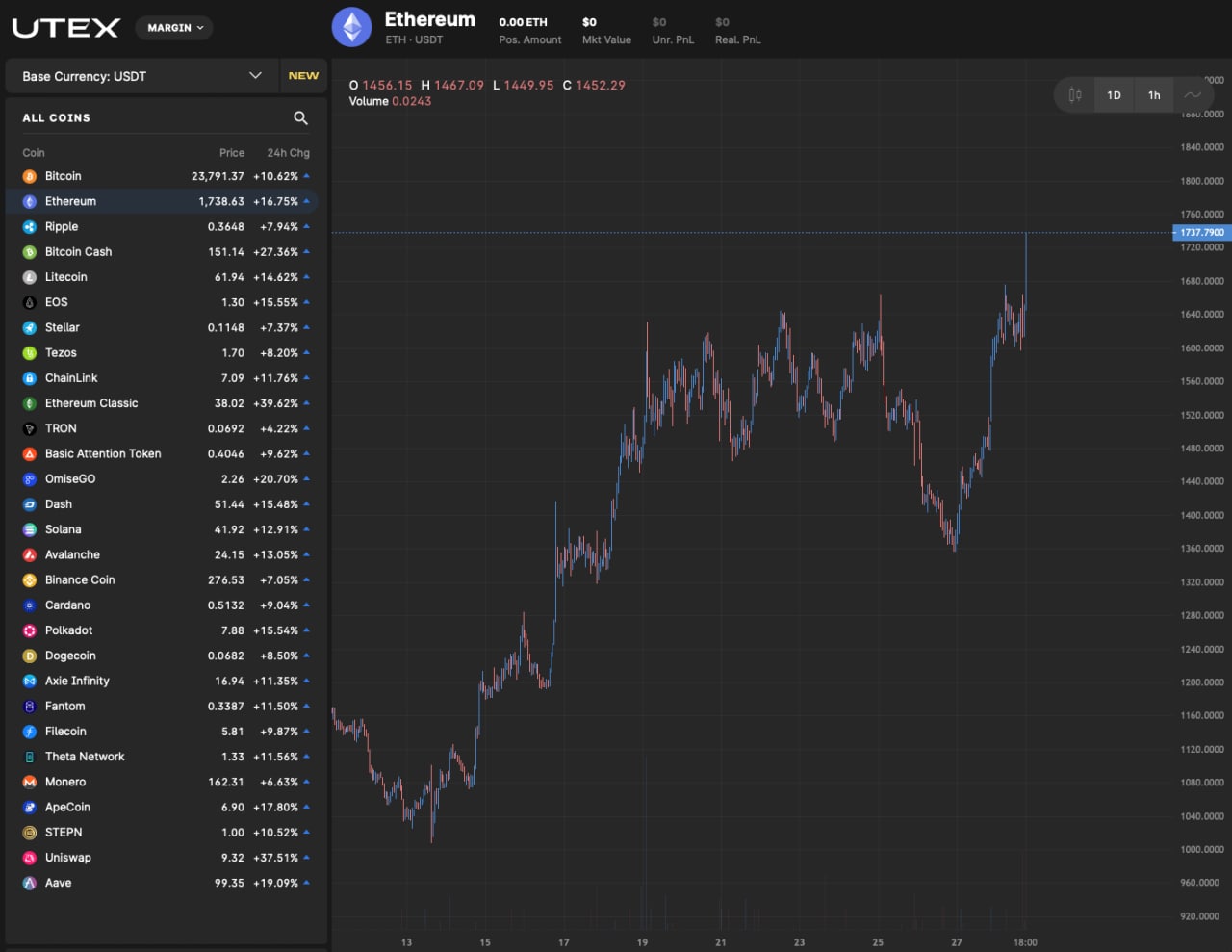Screen dimensions: 1232x952
Task: Click the Tezos coin icon
Action: click(x=30, y=353)
